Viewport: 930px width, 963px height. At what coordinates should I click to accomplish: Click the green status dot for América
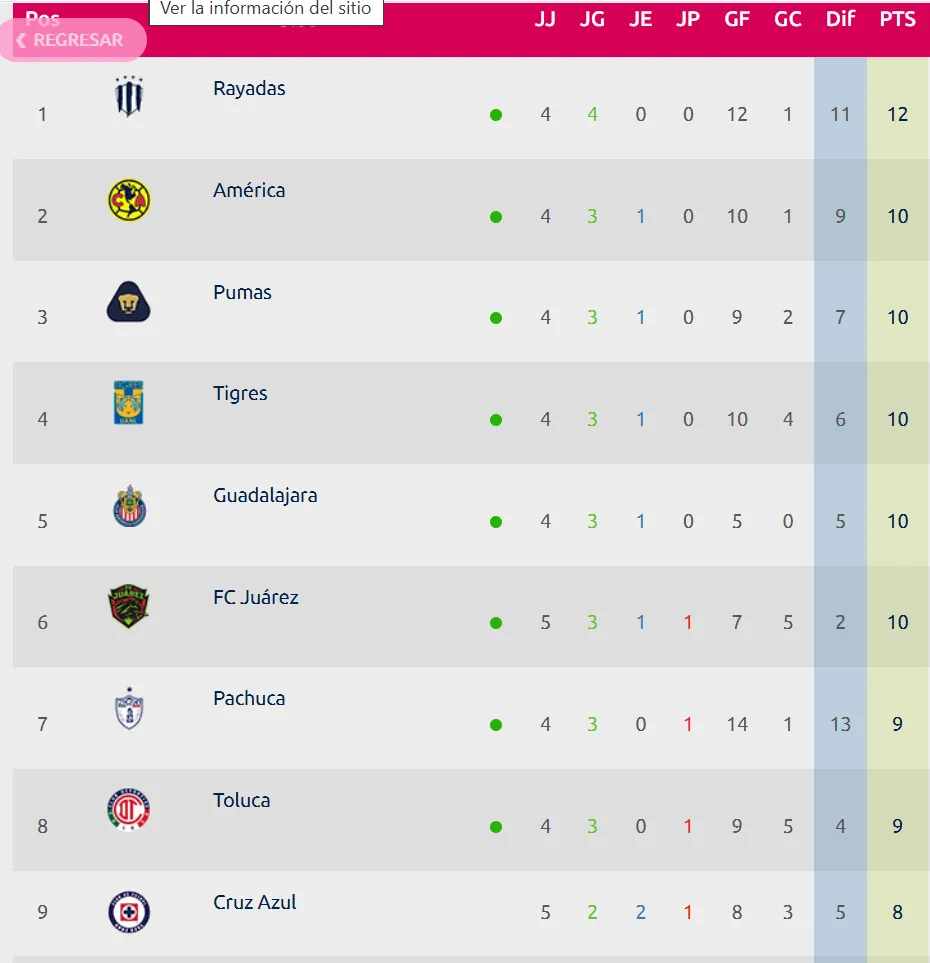click(x=496, y=217)
